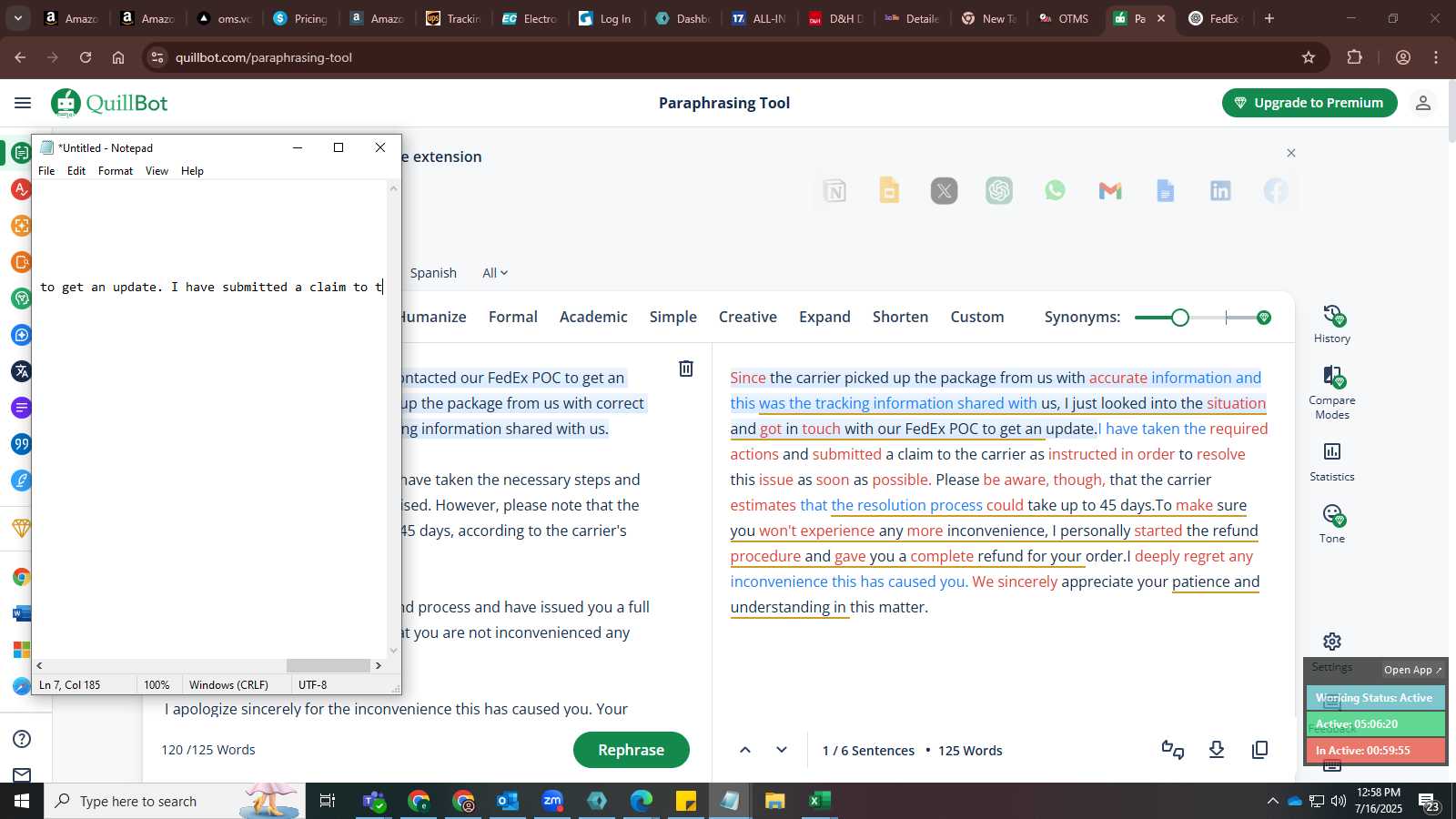Open the Statistics panel

1332,462
